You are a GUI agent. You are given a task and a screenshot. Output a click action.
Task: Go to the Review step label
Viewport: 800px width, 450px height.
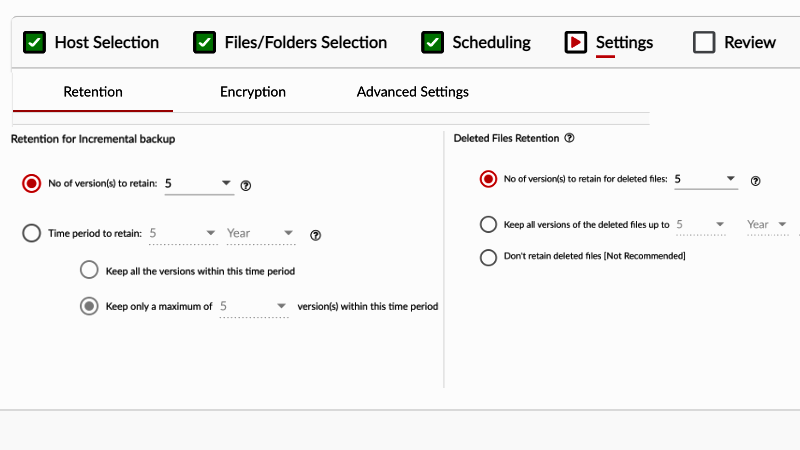coord(750,42)
